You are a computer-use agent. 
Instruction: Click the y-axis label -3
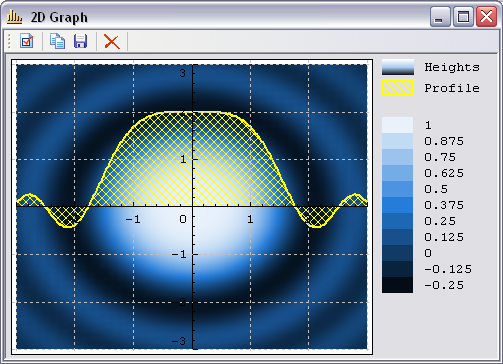[x=179, y=341]
